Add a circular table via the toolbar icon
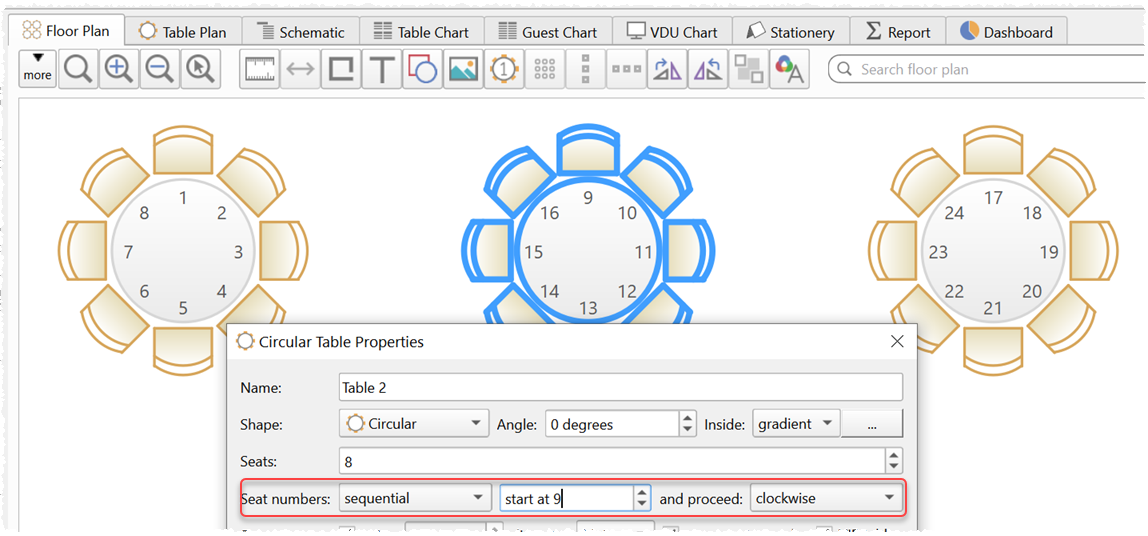This screenshot has width=1148, height=536. (x=504, y=70)
